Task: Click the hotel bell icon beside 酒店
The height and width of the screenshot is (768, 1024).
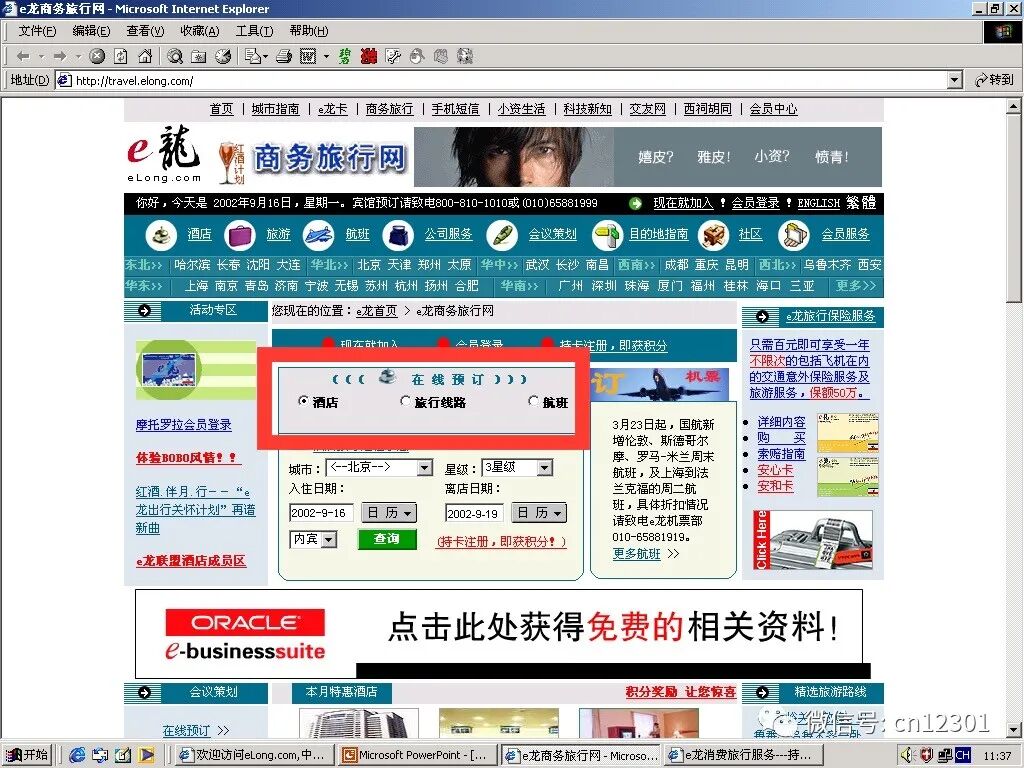Action: point(161,235)
